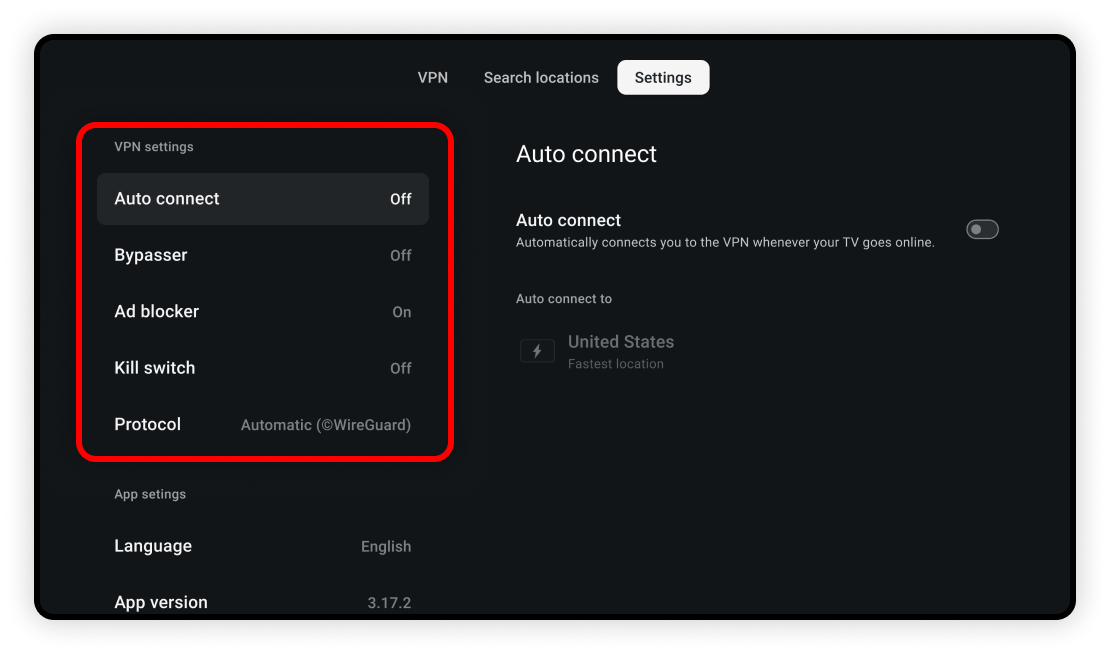Open Bypasser settings
1110x654 pixels.
pyautogui.click(x=263, y=256)
